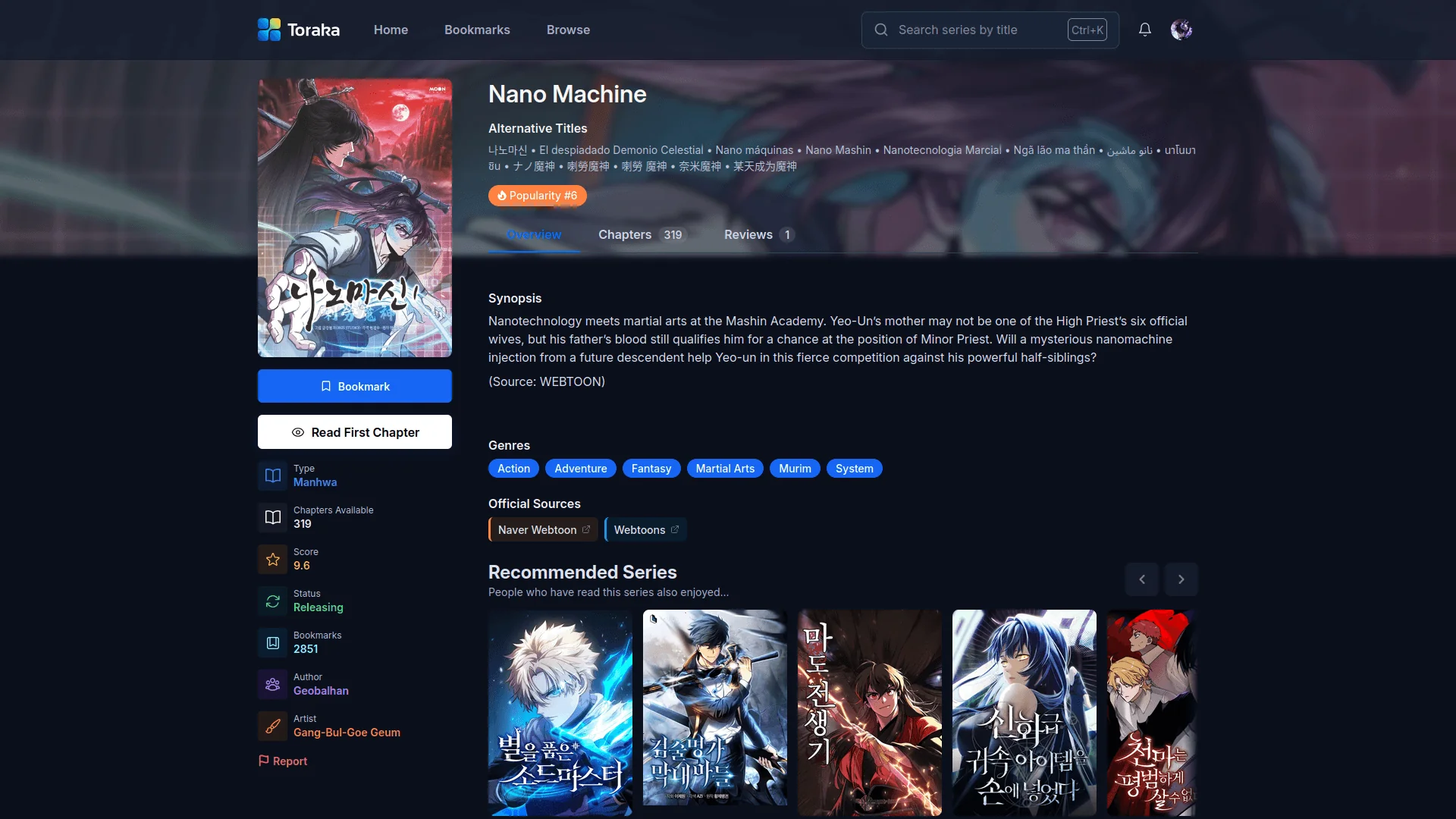This screenshot has width=1456, height=819.
Task: Switch to the Chapters tab
Action: (x=642, y=235)
